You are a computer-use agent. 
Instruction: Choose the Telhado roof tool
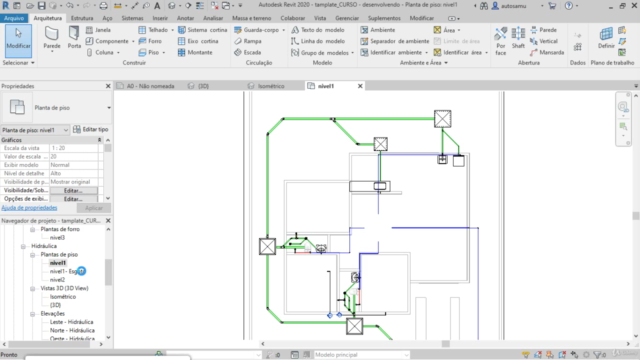(x=153, y=30)
